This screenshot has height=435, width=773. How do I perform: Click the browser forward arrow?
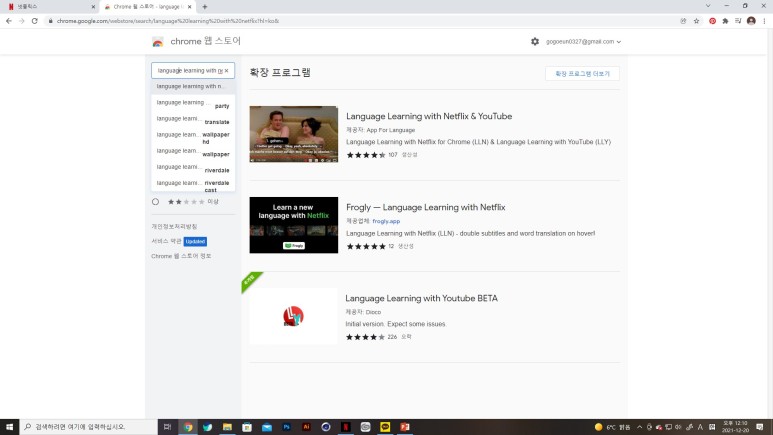21,21
